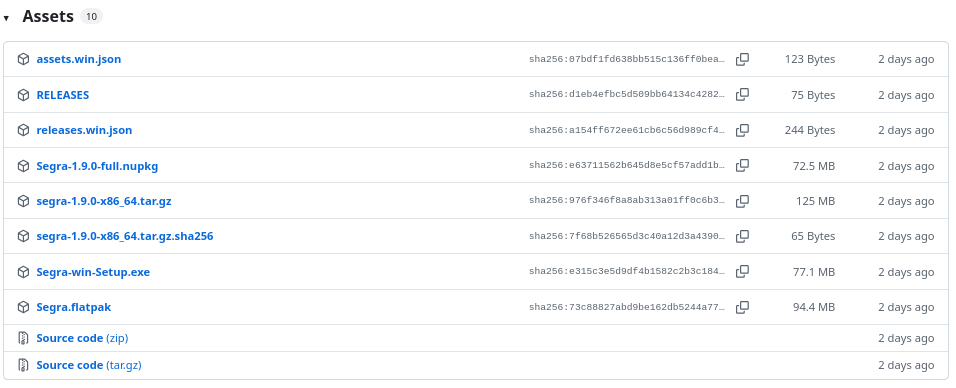The height and width of the screenshot is (388, 956).
Task: Click '2 days ago' in Segra.flatpak row
Action: click(906, 307)
